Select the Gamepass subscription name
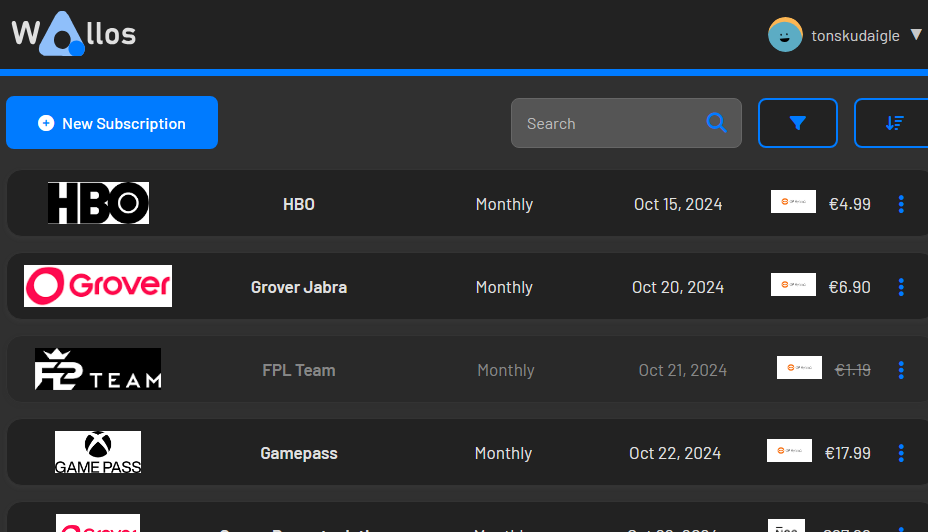Image resolution: width=928 pixels, height=532 pixels. [x=299, y=453]
